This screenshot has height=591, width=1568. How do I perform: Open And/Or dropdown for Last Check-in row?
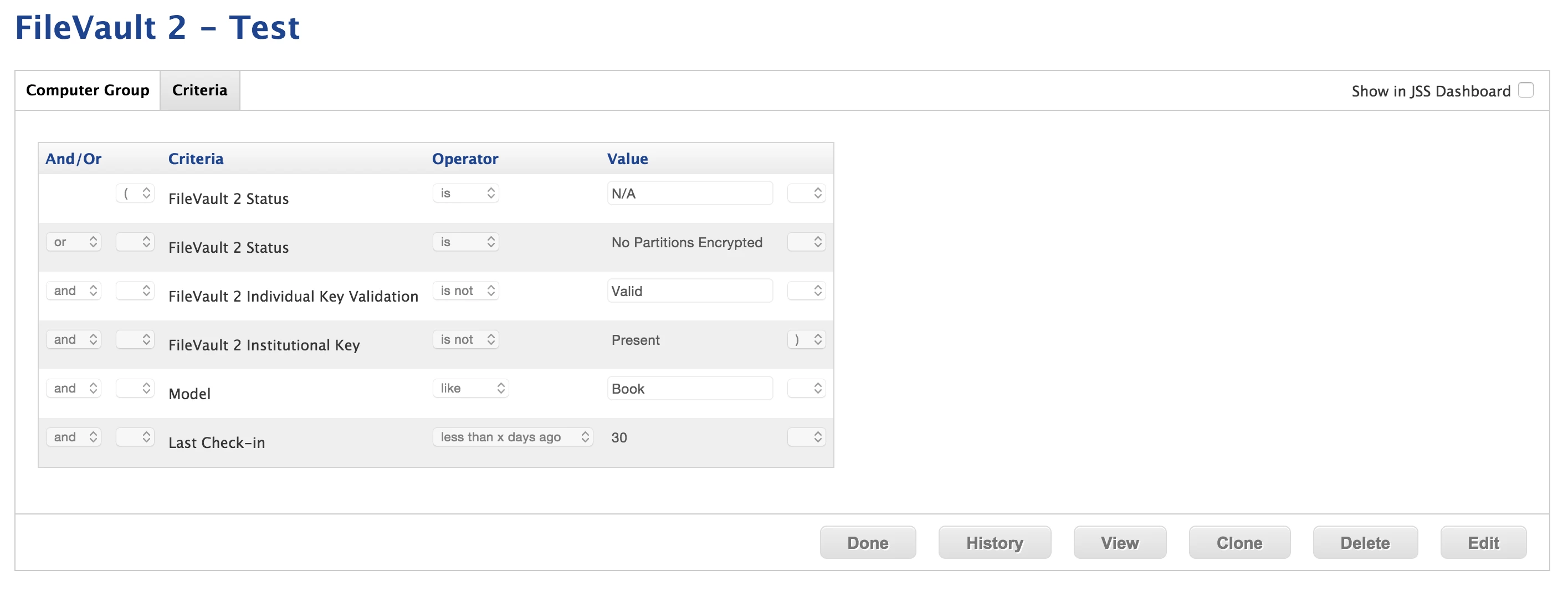[x=74, y=437]
